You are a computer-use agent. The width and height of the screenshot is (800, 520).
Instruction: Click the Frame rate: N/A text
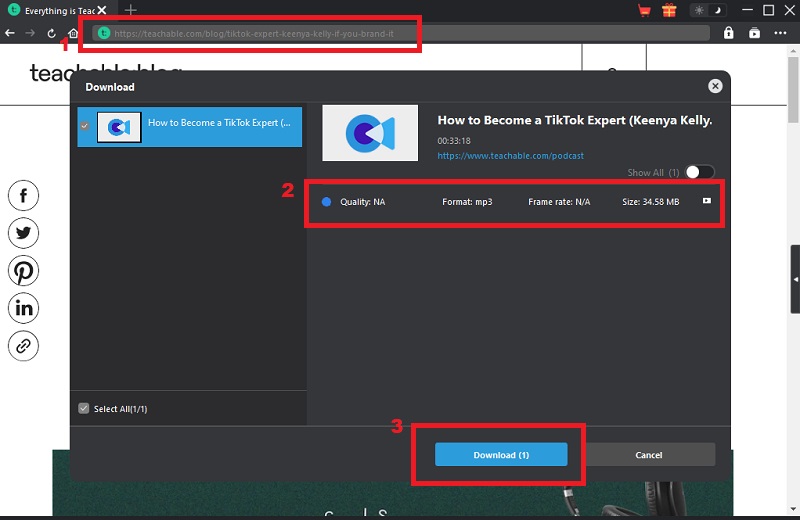(x=559, y=202)
